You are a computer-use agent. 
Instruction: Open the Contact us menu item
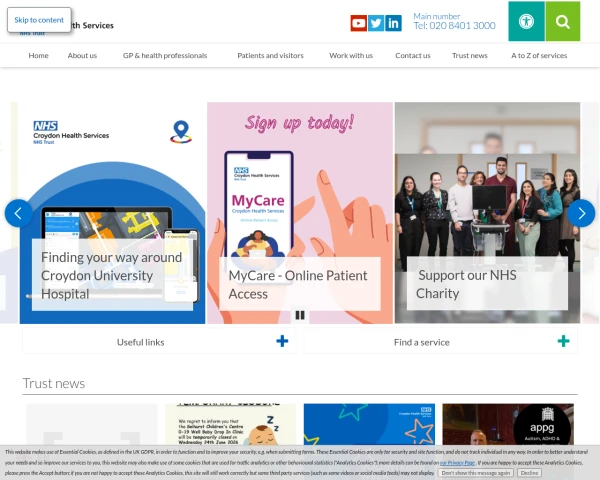(412, 56)
